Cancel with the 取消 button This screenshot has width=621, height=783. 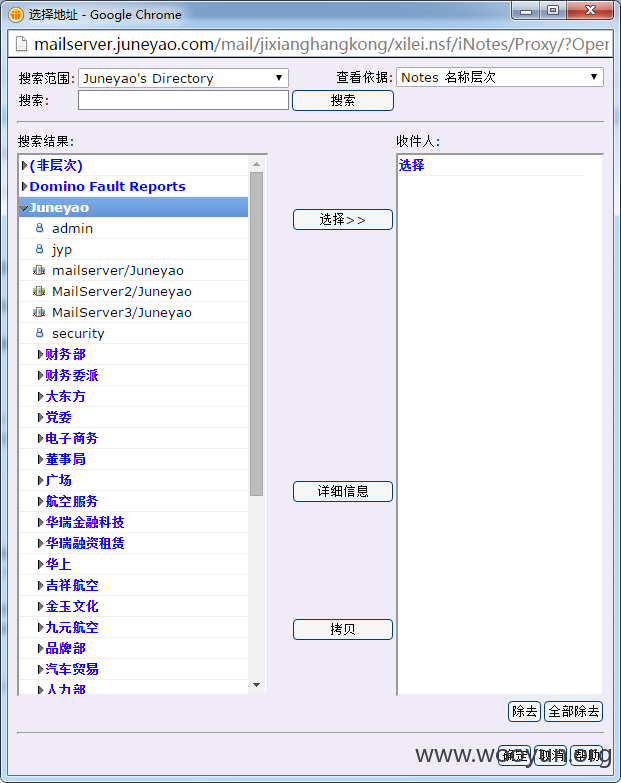coord(551,756)
